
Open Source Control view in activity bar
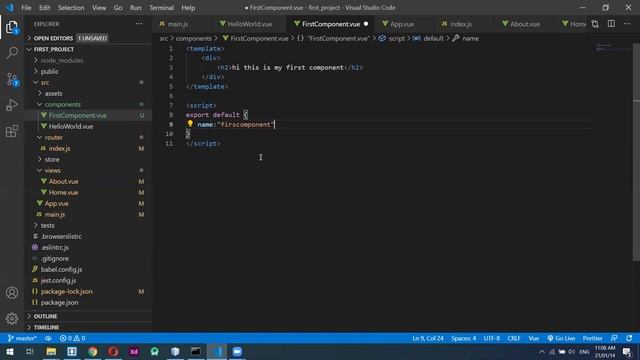12,79
